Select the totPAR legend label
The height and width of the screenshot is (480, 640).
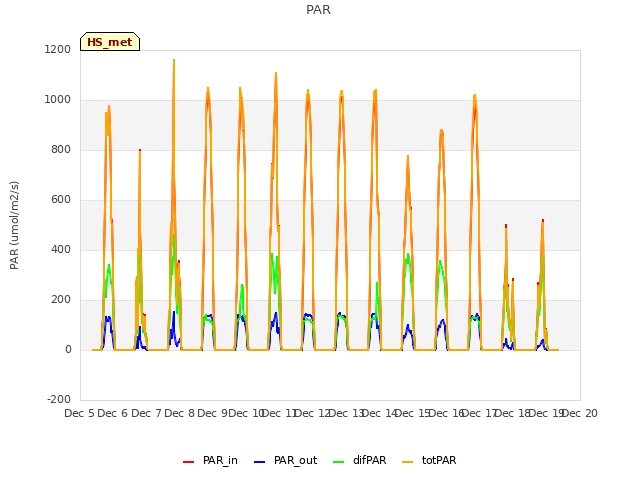coord(439,460)
